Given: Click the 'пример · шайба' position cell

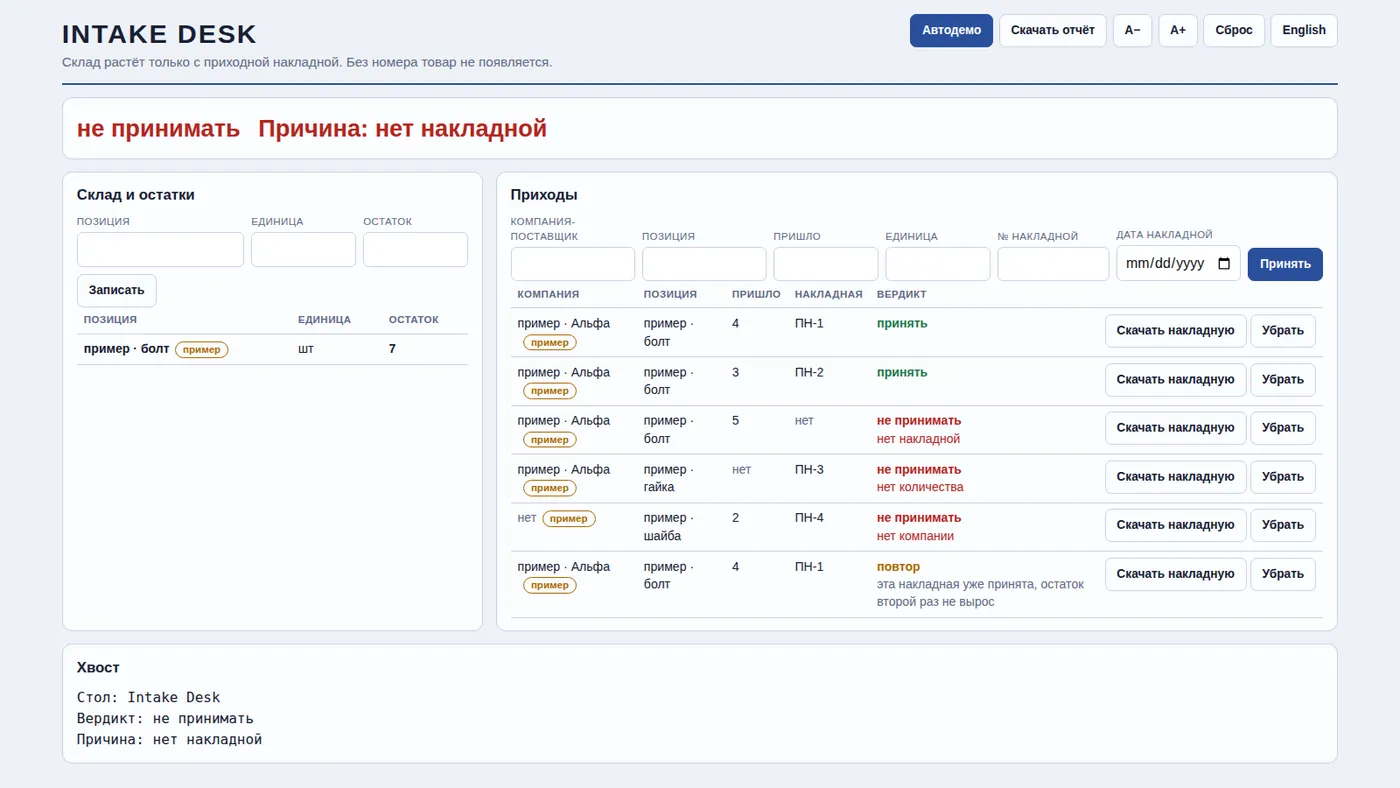Looking at the screenshot, I should pyautogui.click(x=669, y=526).
